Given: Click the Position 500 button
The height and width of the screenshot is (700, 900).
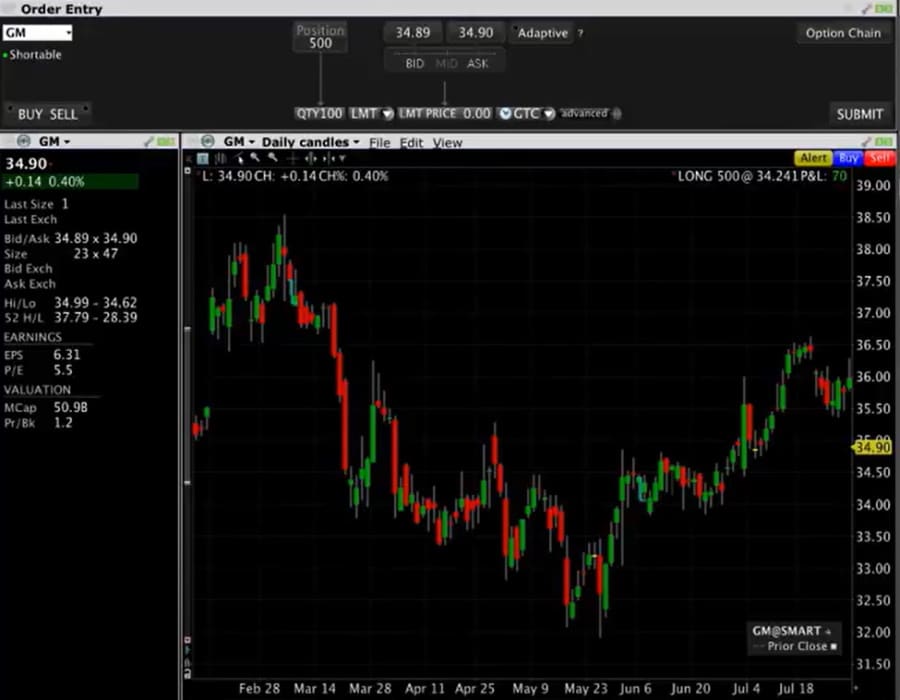Looking at the screenshot, I should 320,37.
